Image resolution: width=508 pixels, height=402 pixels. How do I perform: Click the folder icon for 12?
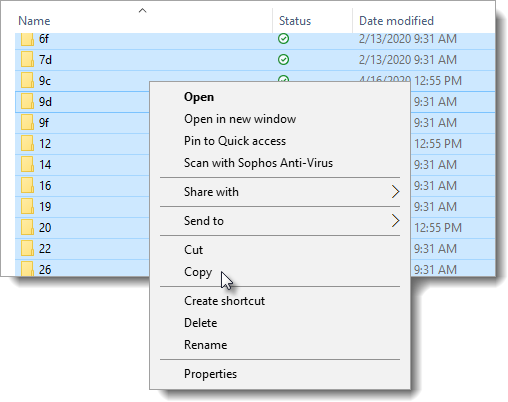point(27,144)
